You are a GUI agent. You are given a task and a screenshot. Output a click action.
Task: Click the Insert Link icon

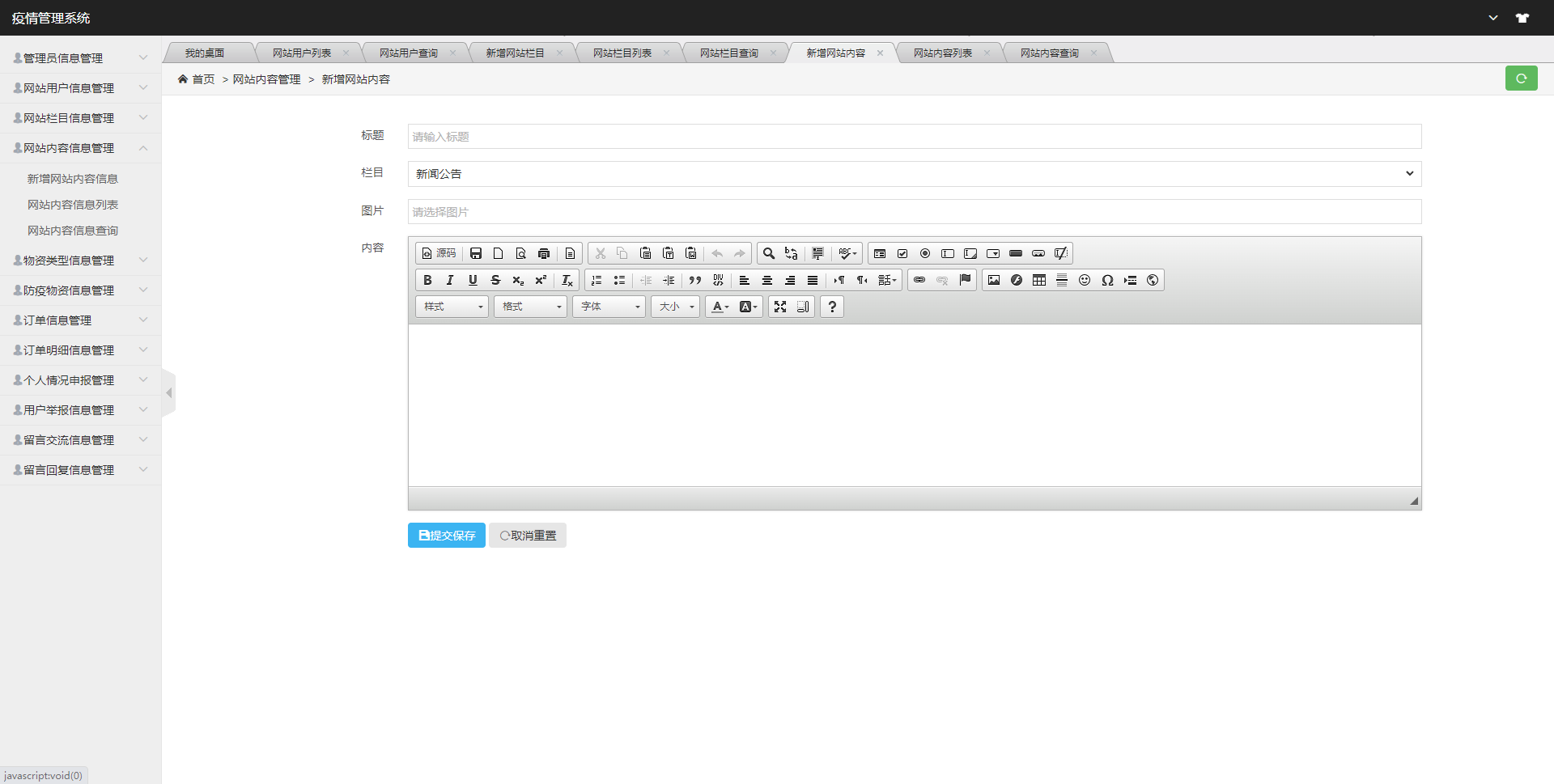919,280
